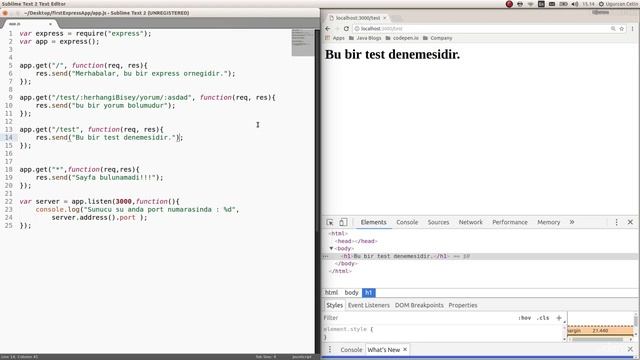This screenshot has width=640, height=360.
Task: Open the drawer three-dot menu
Action: point(330,350)
